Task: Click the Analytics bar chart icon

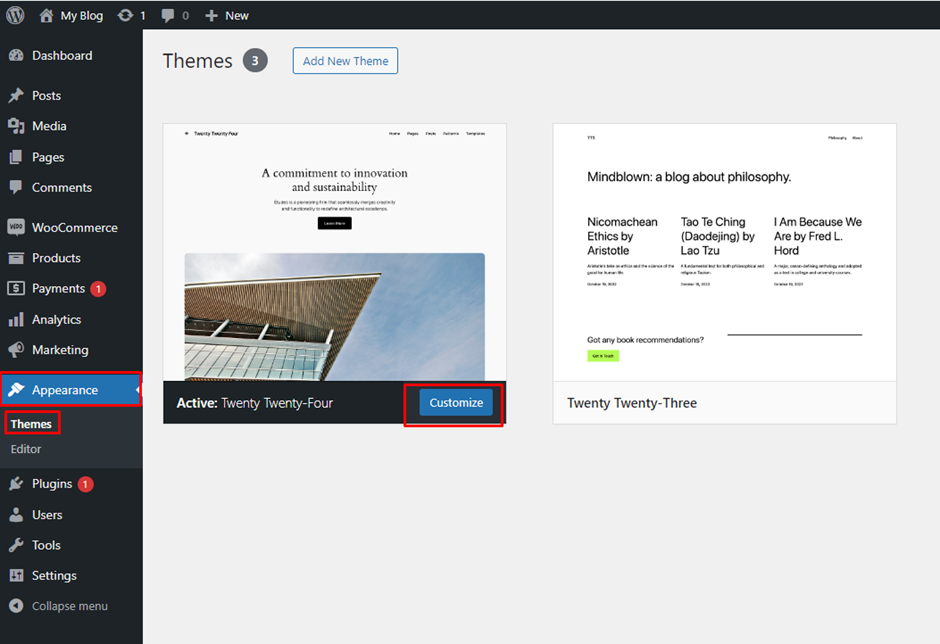Action: 24,319
